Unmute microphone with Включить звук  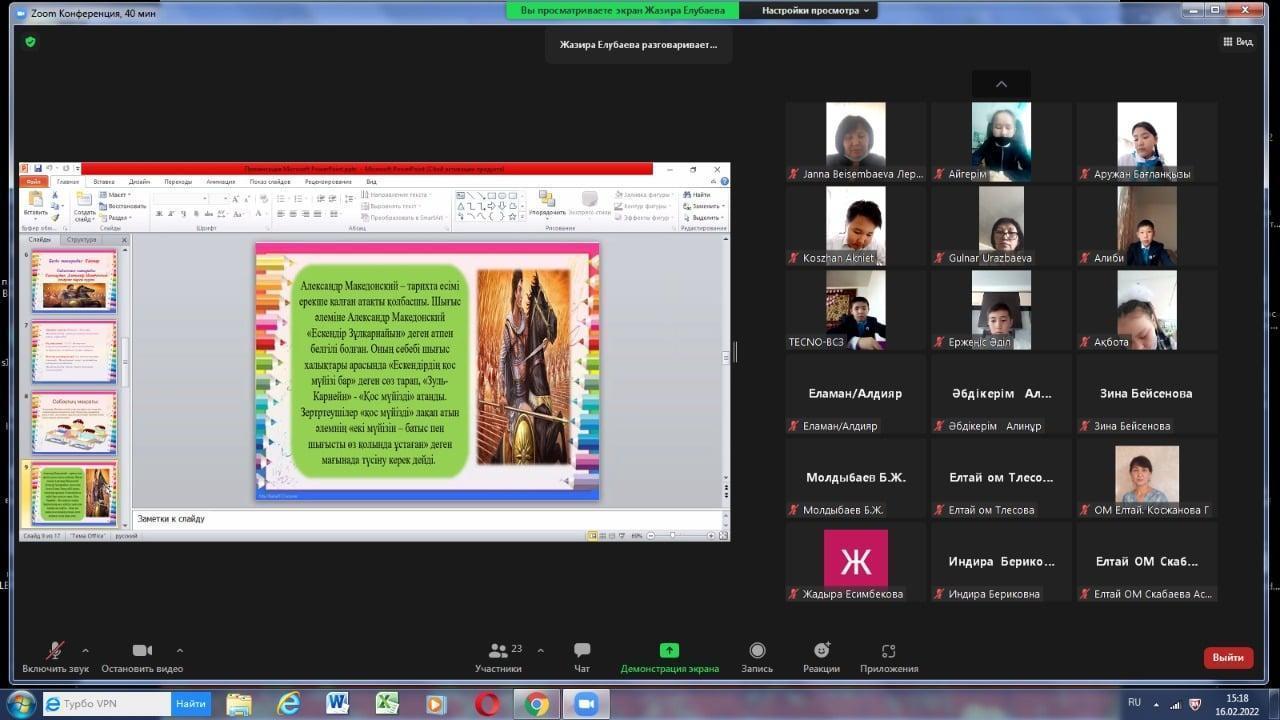56,657
